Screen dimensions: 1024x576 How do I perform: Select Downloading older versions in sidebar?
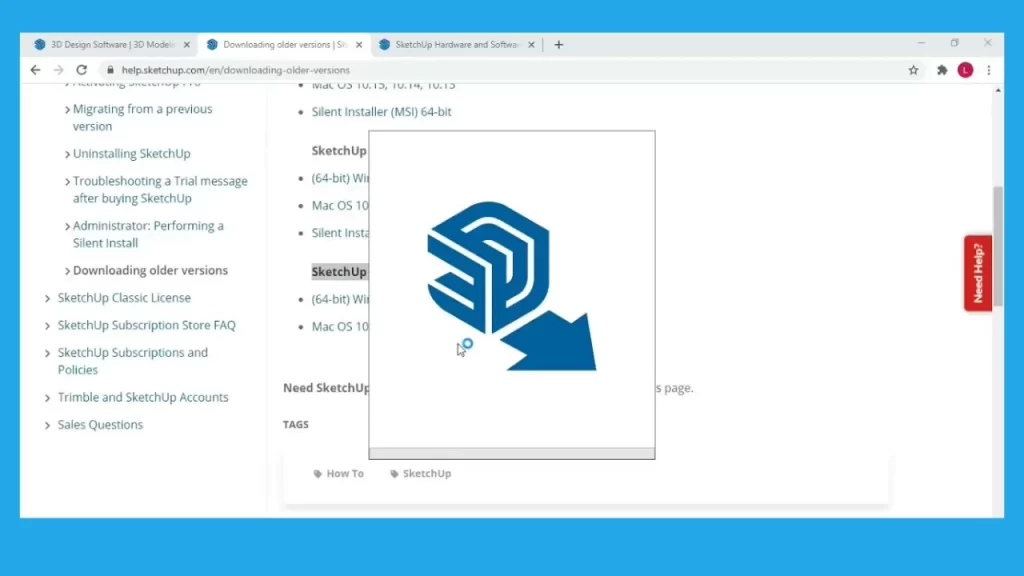coord(150,270)
